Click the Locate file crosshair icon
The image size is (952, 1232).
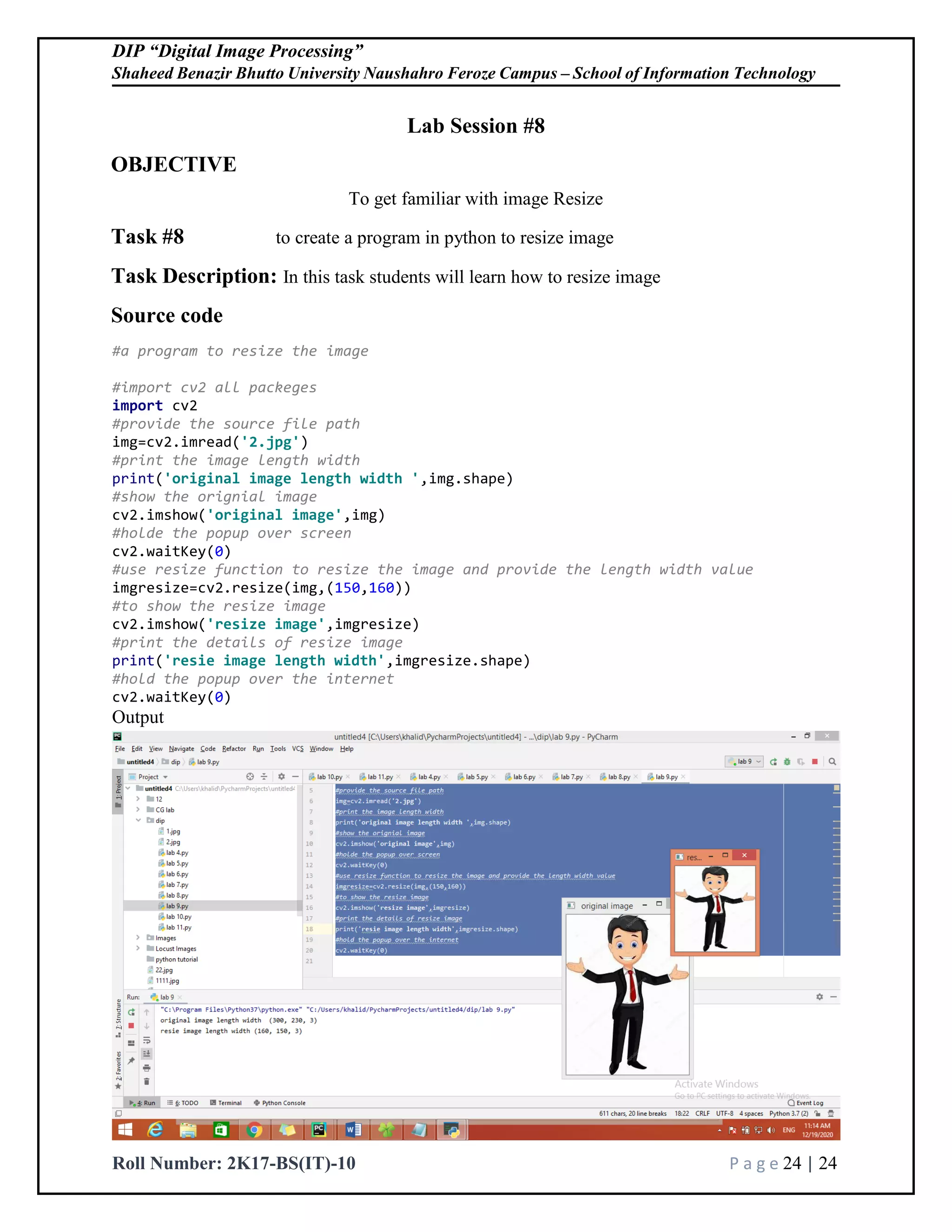click(x=250, y=777)
